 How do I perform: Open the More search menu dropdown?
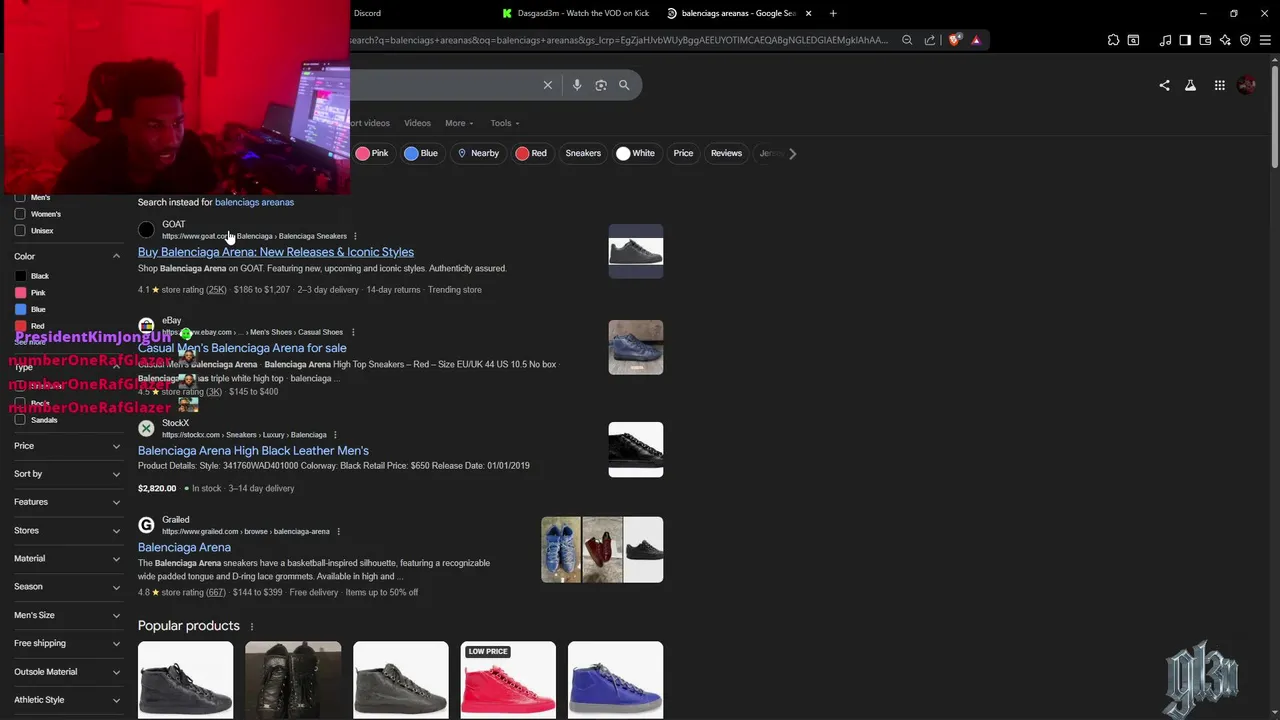(459, 123)
